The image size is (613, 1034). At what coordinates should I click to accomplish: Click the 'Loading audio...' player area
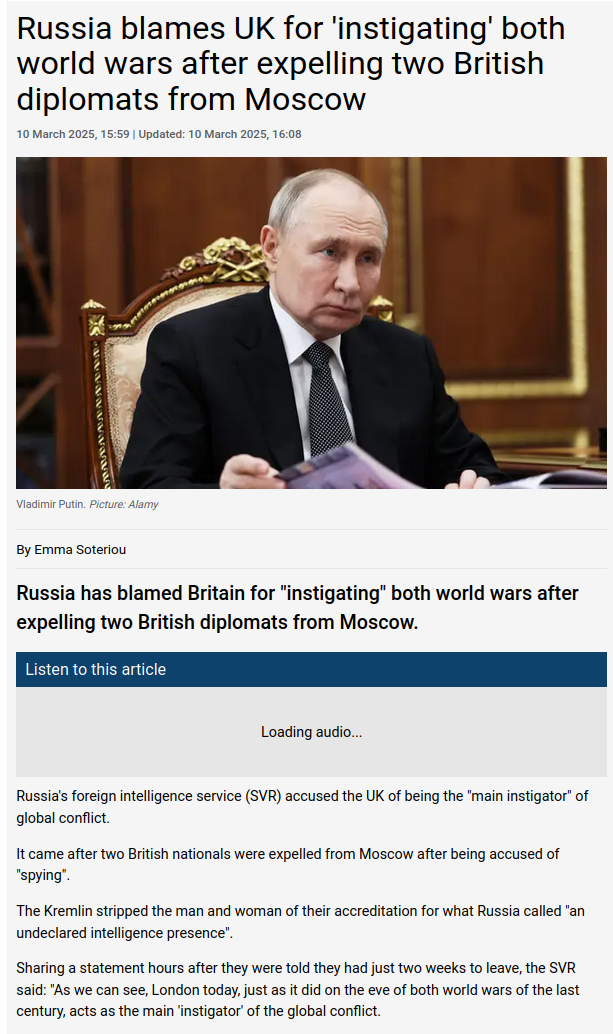coord(311,732)
